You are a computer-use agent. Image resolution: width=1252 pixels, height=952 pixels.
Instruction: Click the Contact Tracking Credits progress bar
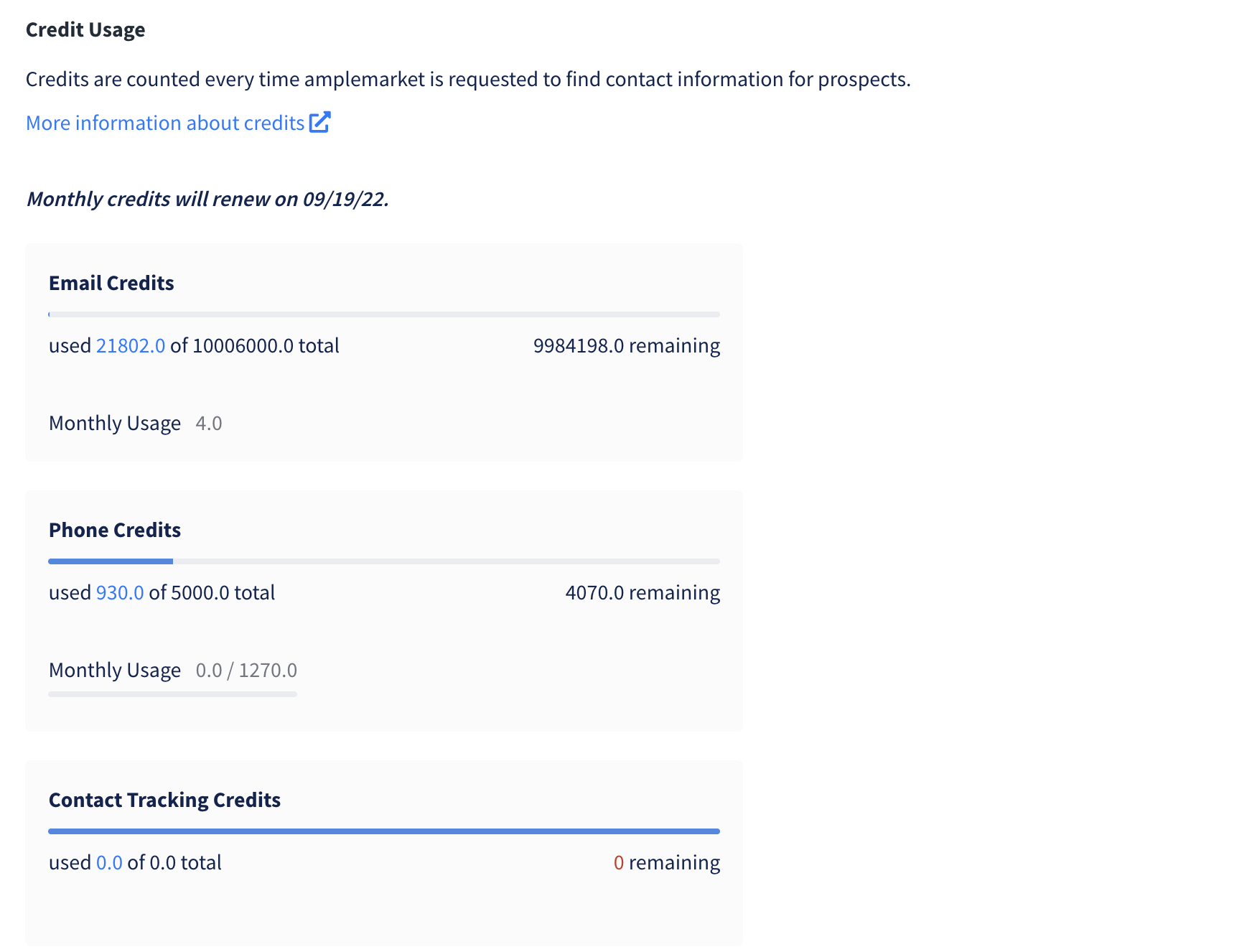pyautogui.click(x=384, y=831)
